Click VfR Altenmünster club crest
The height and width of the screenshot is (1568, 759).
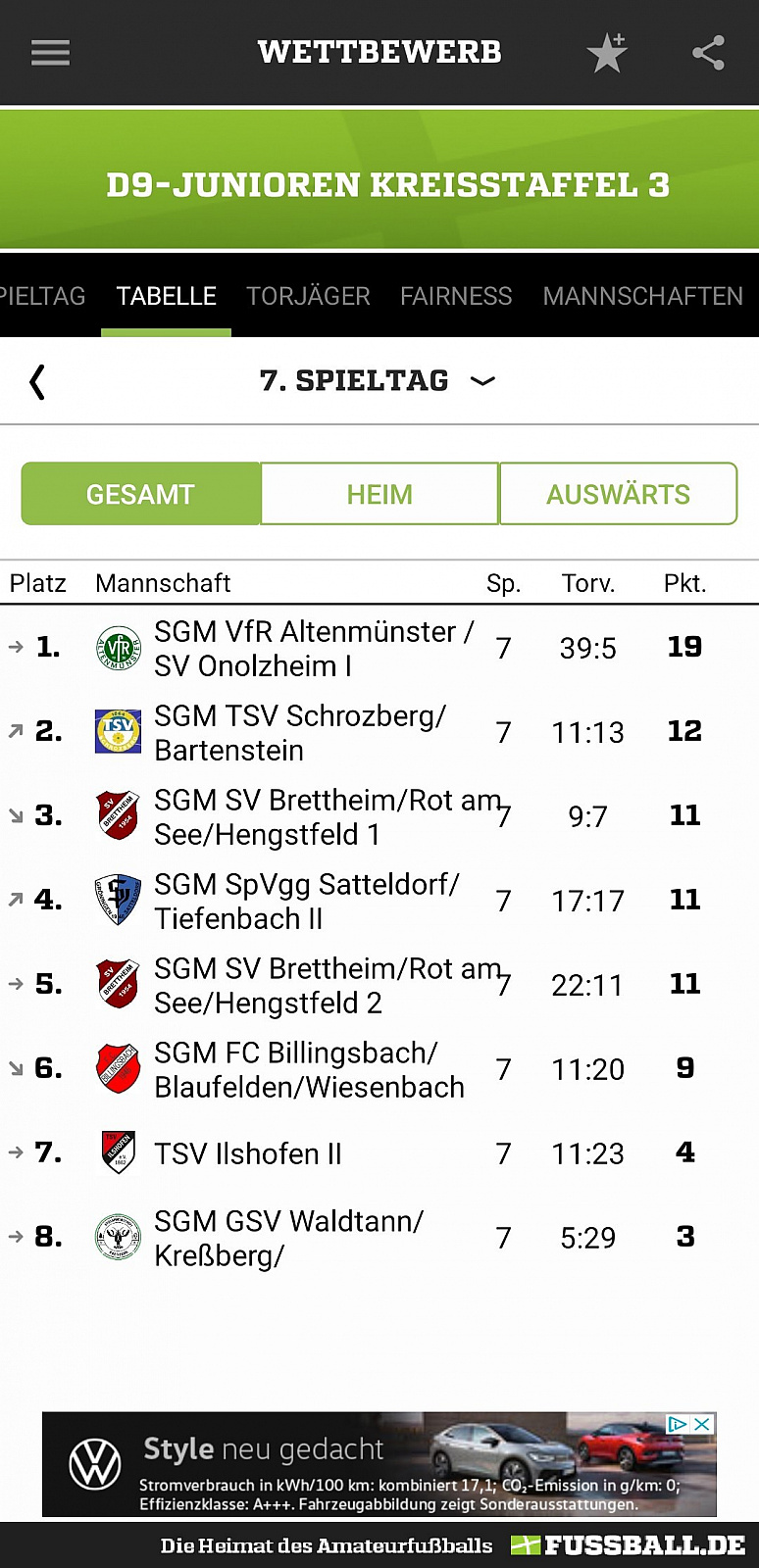tap(118, 649)
